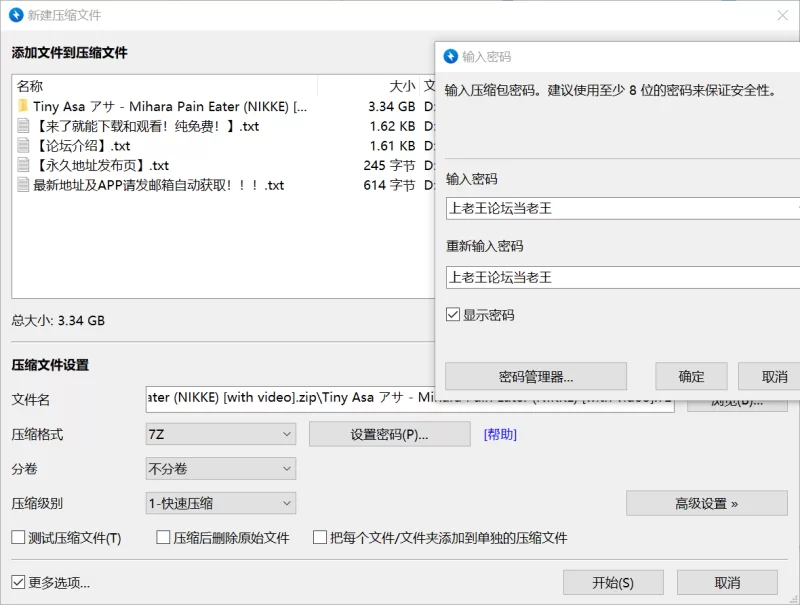Open the 压缩格式 7Z dropdown
This screenshot has width=800, height=605.
(220, 434)
